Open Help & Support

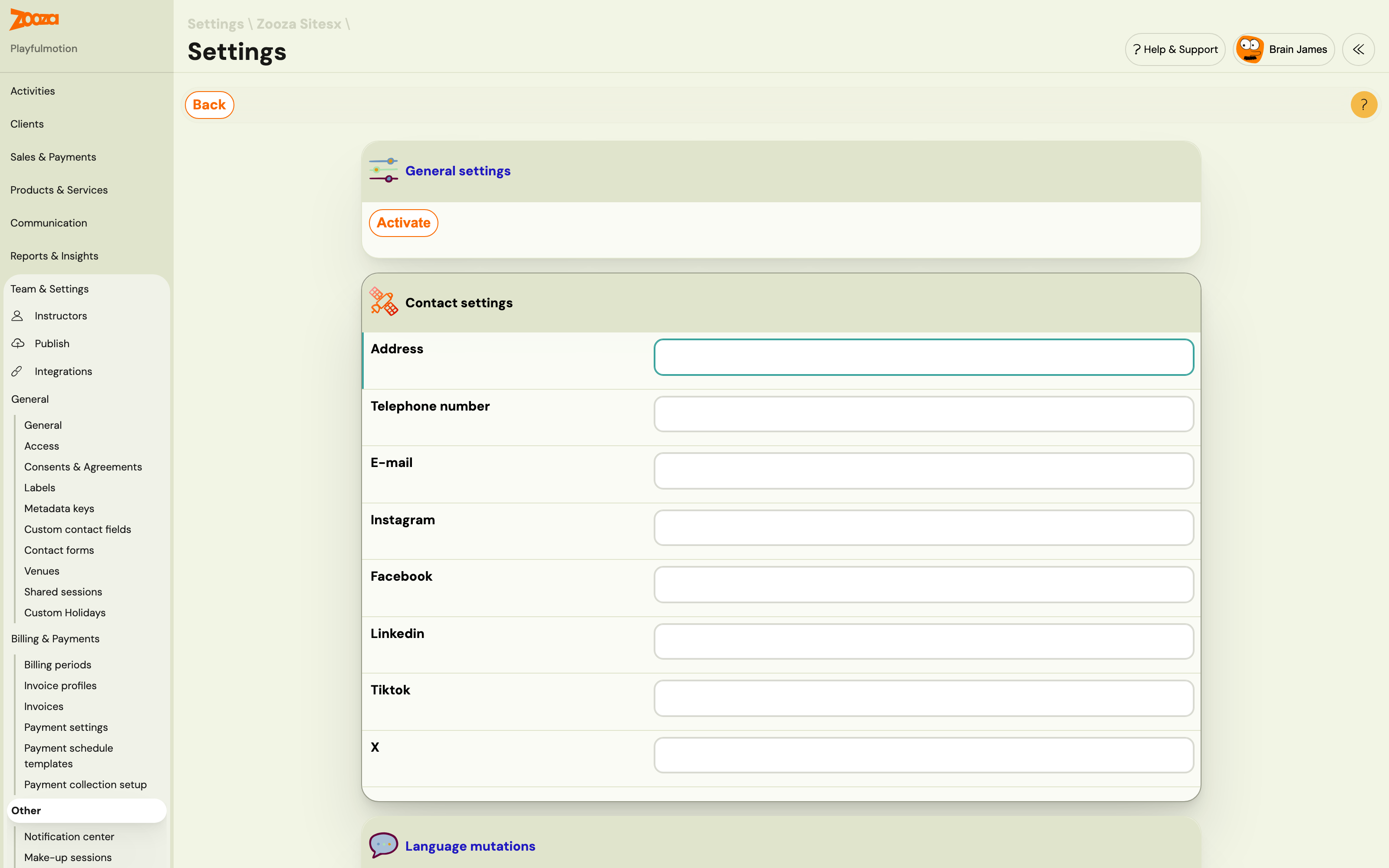point(1175,49)
